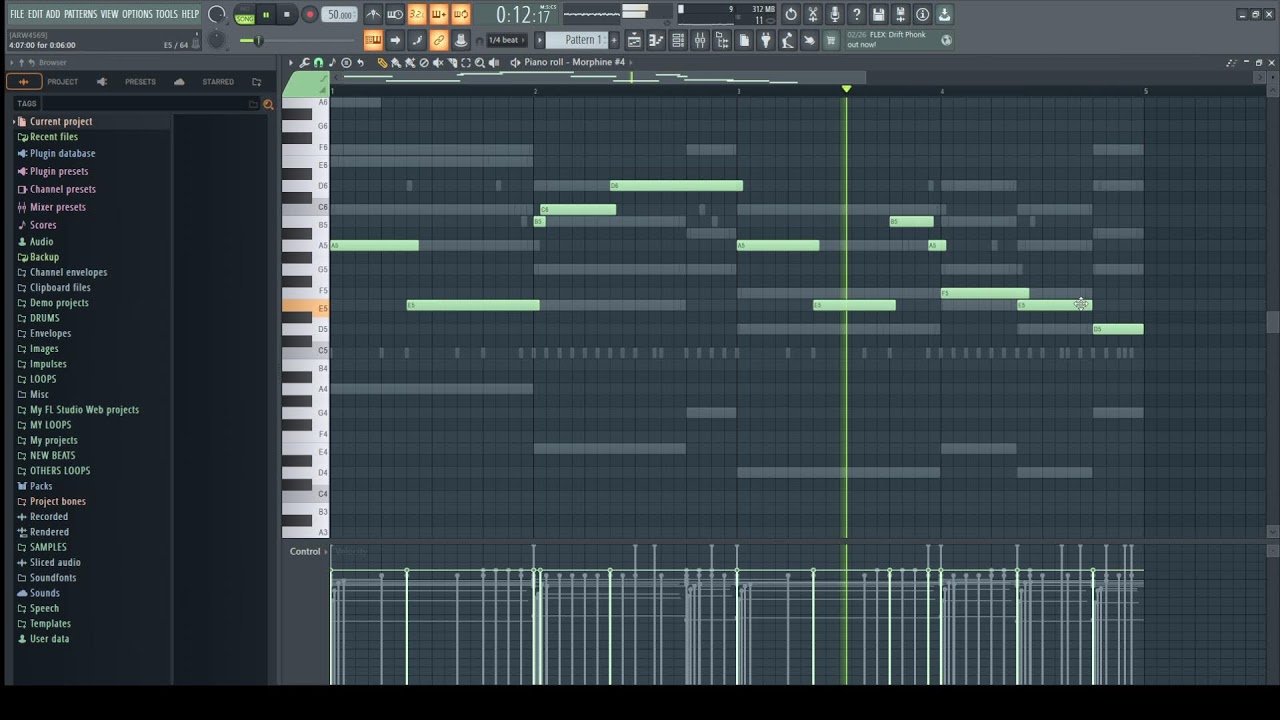Open the help question mark icon
The width and height of the screenshot is (1280, 720).
point(857,15)
